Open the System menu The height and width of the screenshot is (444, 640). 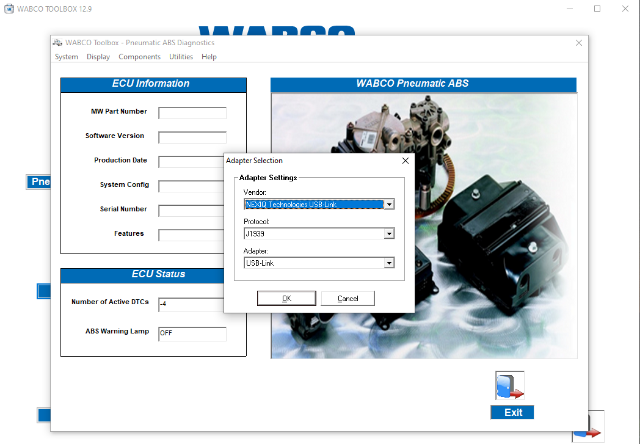click(67, 57)
